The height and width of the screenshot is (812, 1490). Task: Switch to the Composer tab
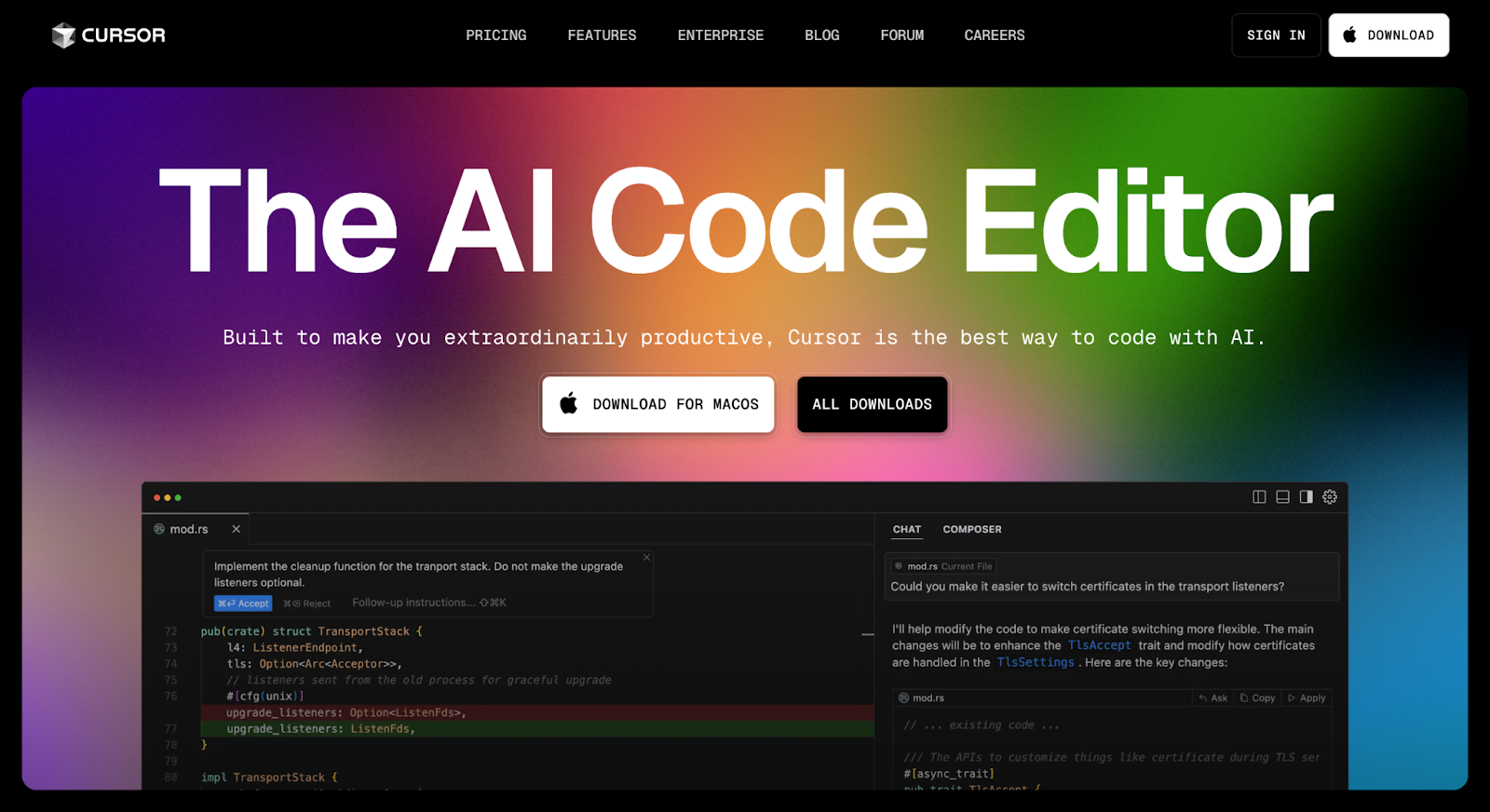pos(972,529)
